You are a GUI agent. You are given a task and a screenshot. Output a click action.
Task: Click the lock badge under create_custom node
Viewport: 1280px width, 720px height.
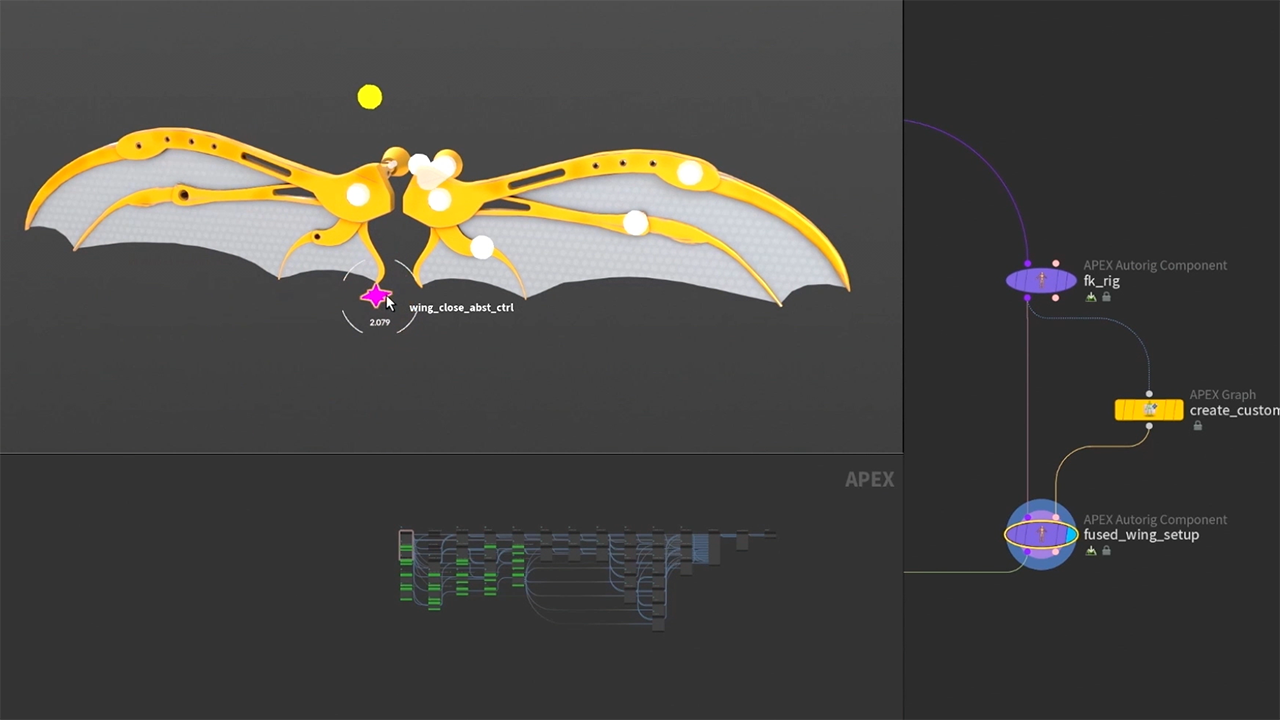pyautogui.click(x=1197, y=426)
